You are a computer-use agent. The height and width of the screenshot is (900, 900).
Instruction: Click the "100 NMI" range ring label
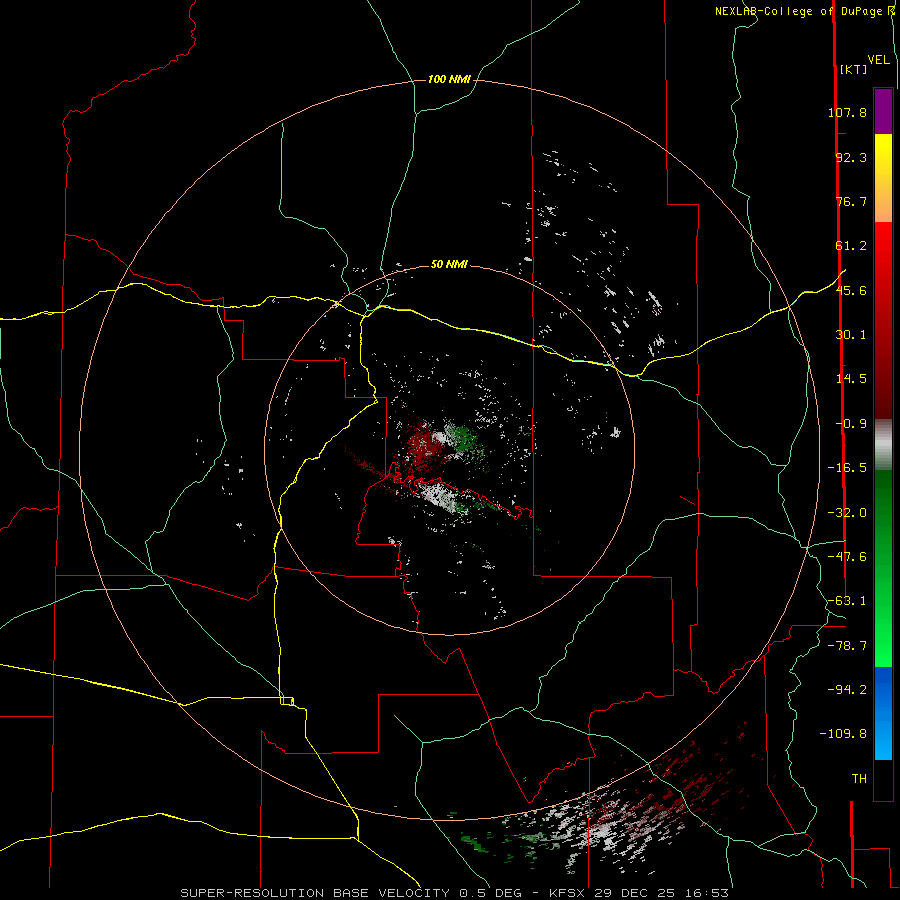449,79
